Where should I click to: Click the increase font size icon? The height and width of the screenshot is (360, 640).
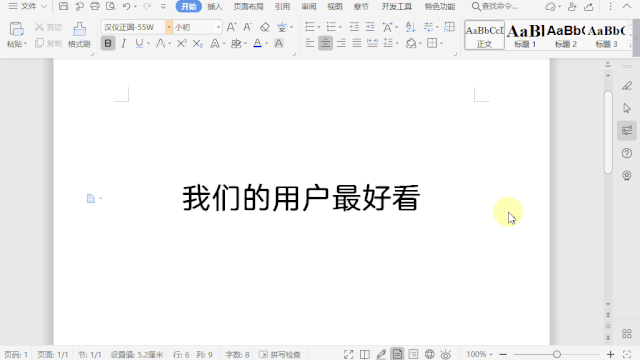coord(231,27)
